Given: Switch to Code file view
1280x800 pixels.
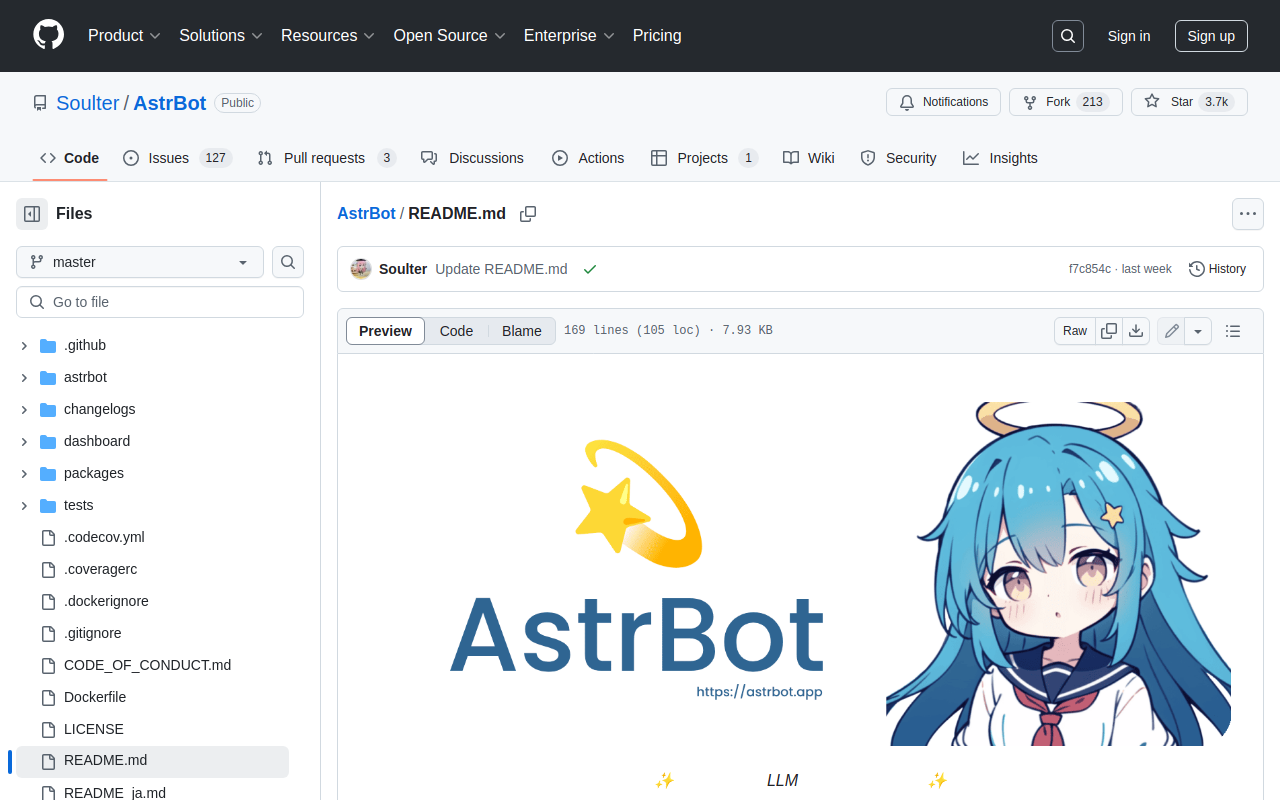Looking at the screenshot, I should point(456,331).
